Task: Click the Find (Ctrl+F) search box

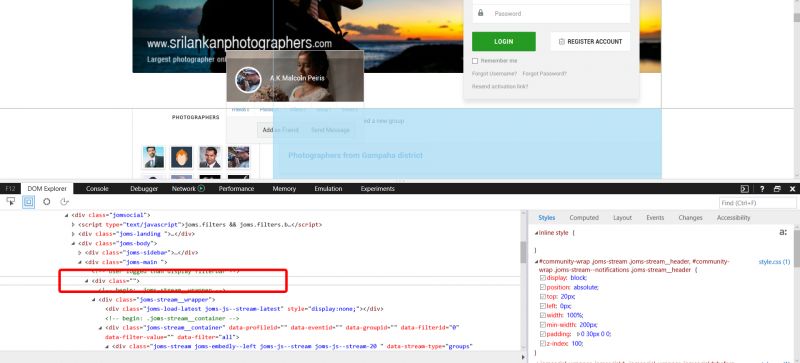Action: tap(757, 203)
